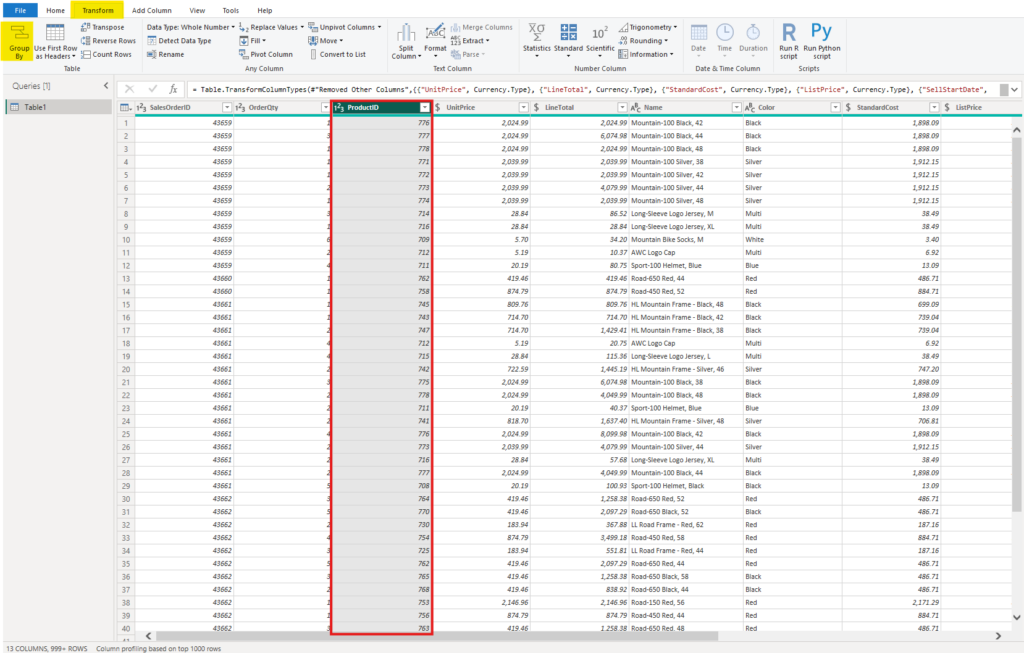Open Color column filter dropdown

pyautogui.click(x=835, y=107)
